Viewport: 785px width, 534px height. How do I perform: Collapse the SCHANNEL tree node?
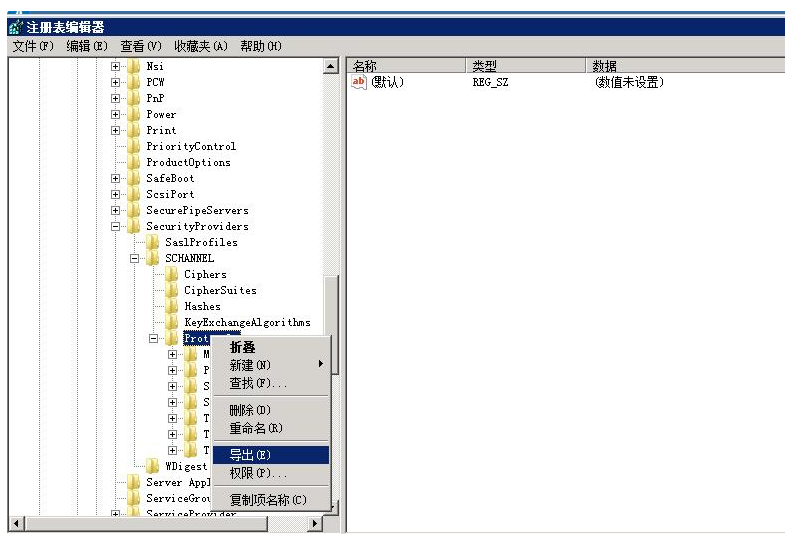[135, 258]
